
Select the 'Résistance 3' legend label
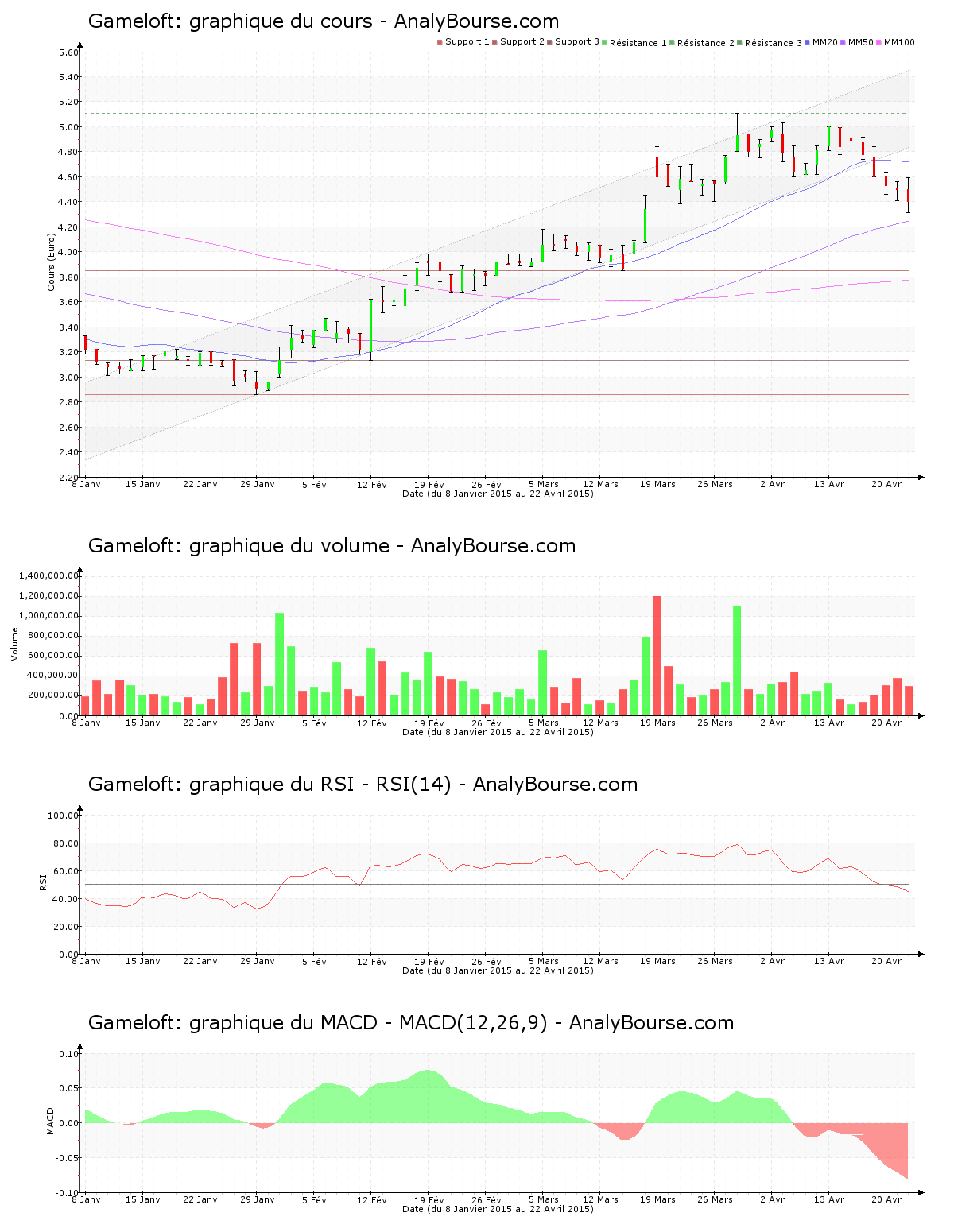point(774,43)
